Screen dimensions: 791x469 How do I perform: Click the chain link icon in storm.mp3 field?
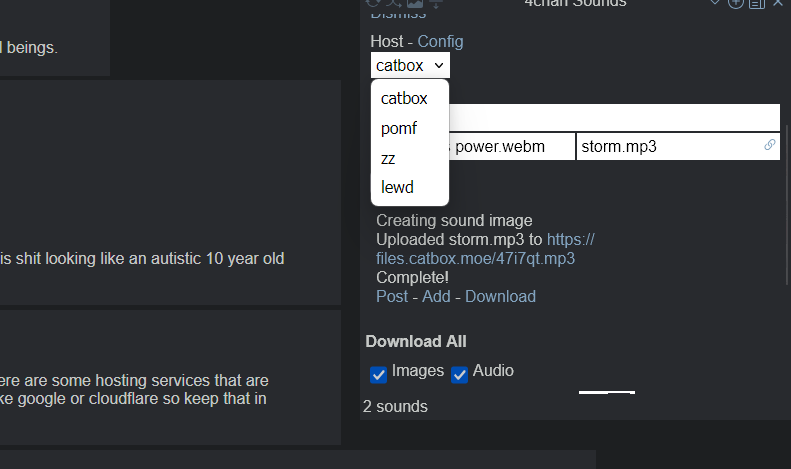(769, 145)
